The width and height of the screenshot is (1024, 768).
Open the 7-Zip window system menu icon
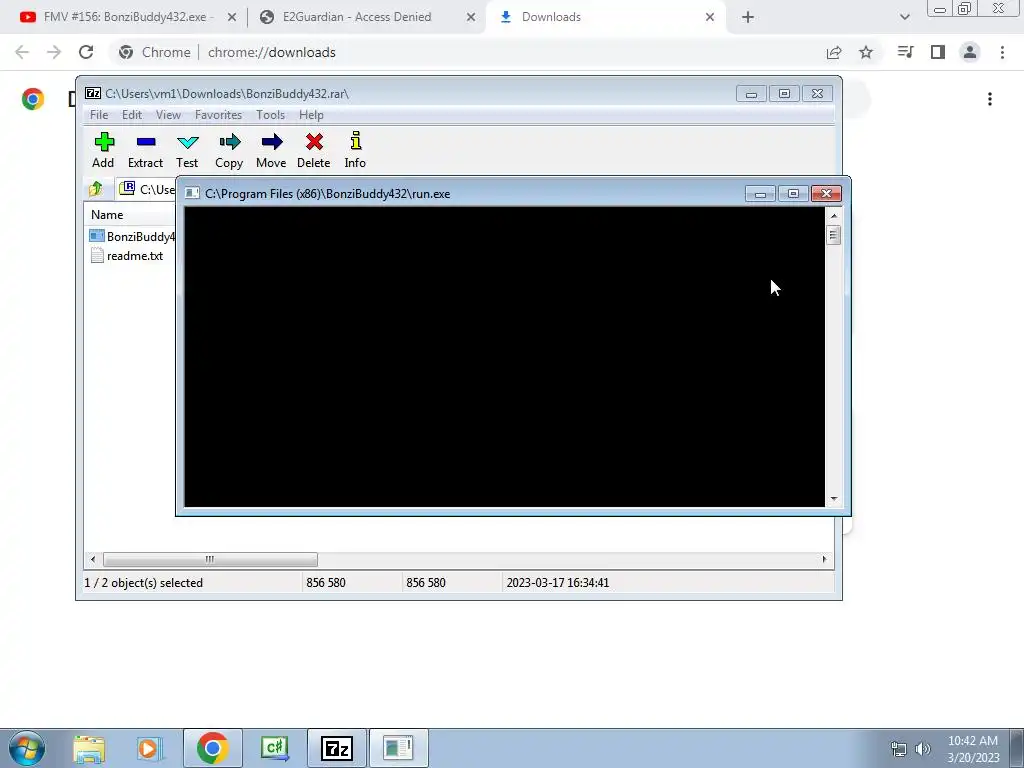pos(93,93)
